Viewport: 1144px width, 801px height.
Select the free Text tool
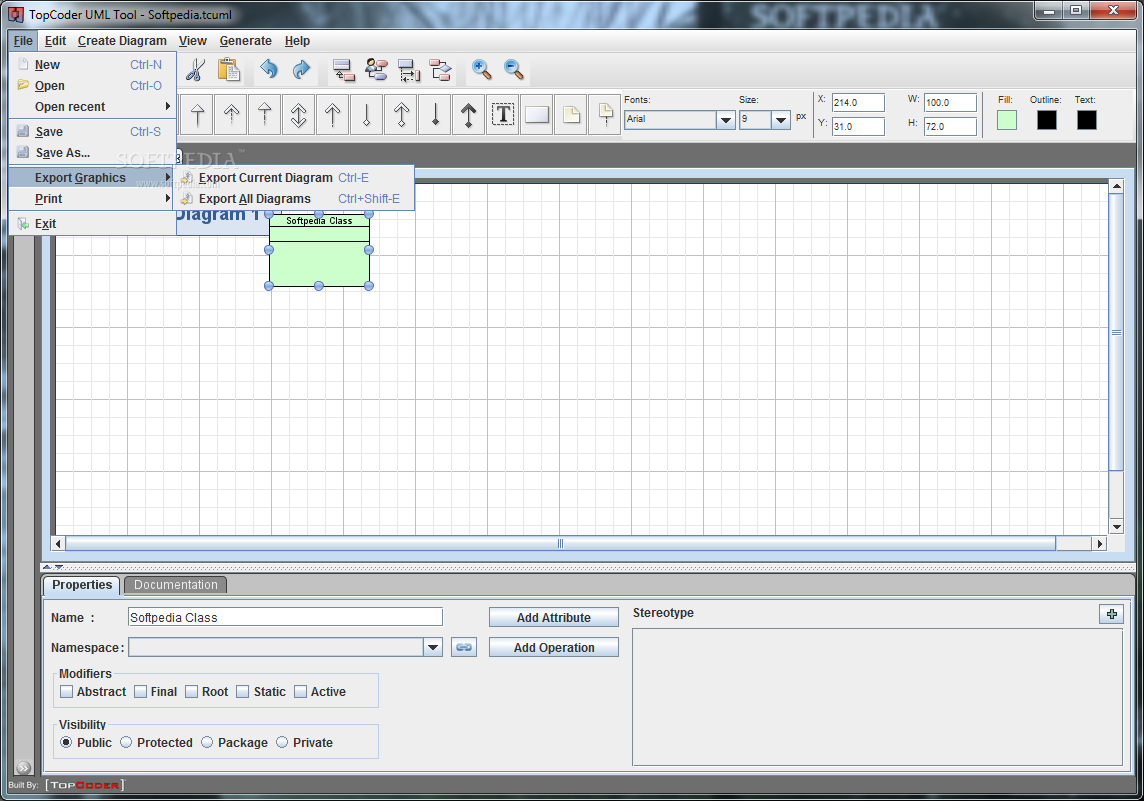click(x=503, y=115)
